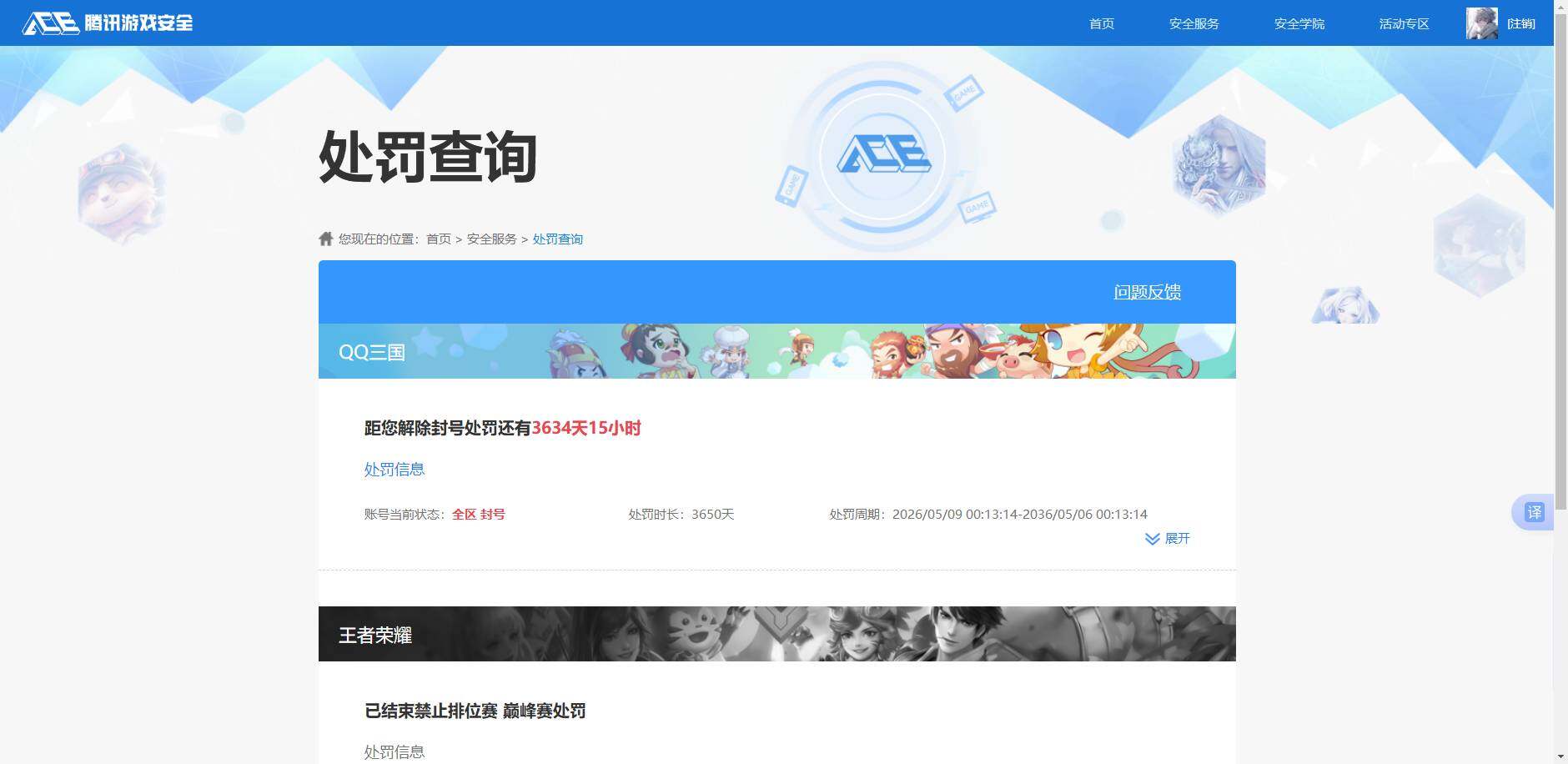
Task: Go to 首页 in the breadcrumb
Action: (x=439, y=239)
